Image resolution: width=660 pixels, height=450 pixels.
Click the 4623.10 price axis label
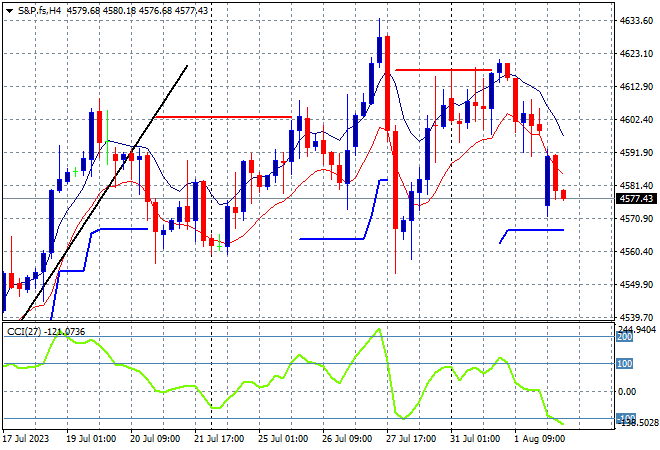tap(636, 53)
